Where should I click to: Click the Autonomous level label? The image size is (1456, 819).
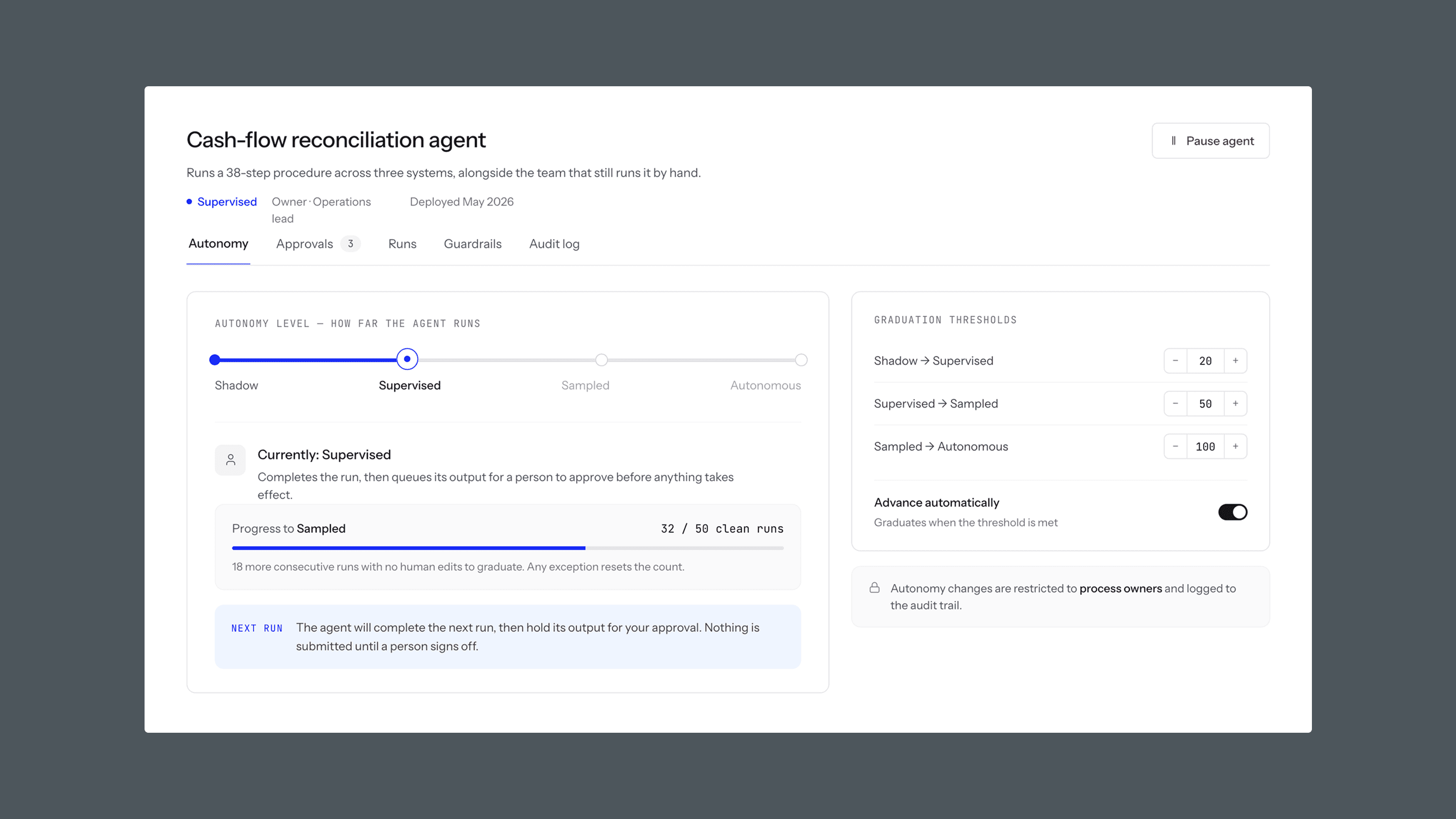pyautogui.click(x=765, y=385)
